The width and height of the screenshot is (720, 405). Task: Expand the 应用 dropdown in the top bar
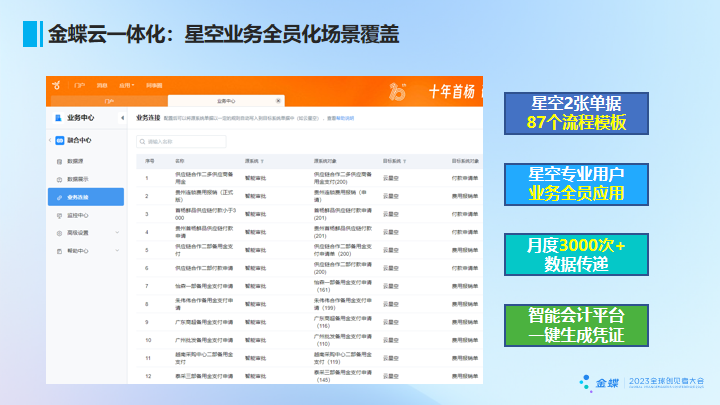[127, 85]
